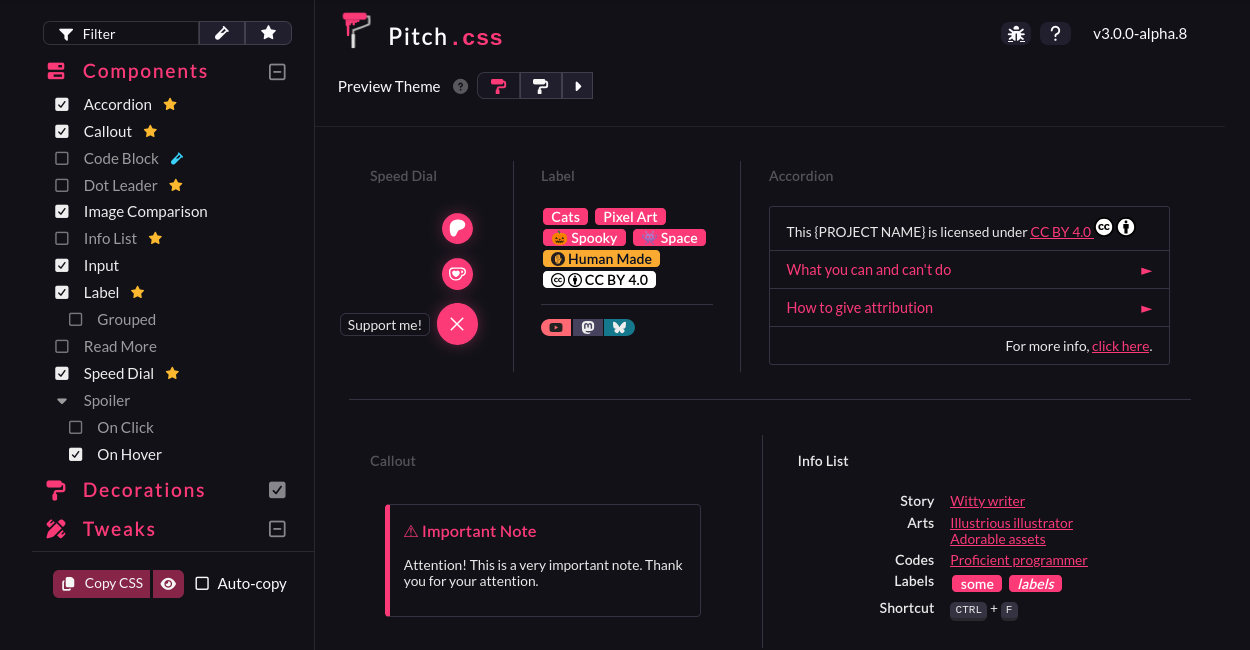1250x650 pixels.
Task: Open the CC BY 4.0 license link
Action: [x=1061, y=232]
